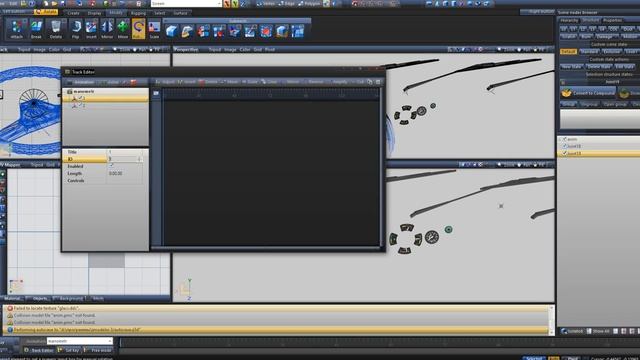Switch to the Hierarchy tab
640x360 pixels.
pyautogui.click(x=569, y=20)
